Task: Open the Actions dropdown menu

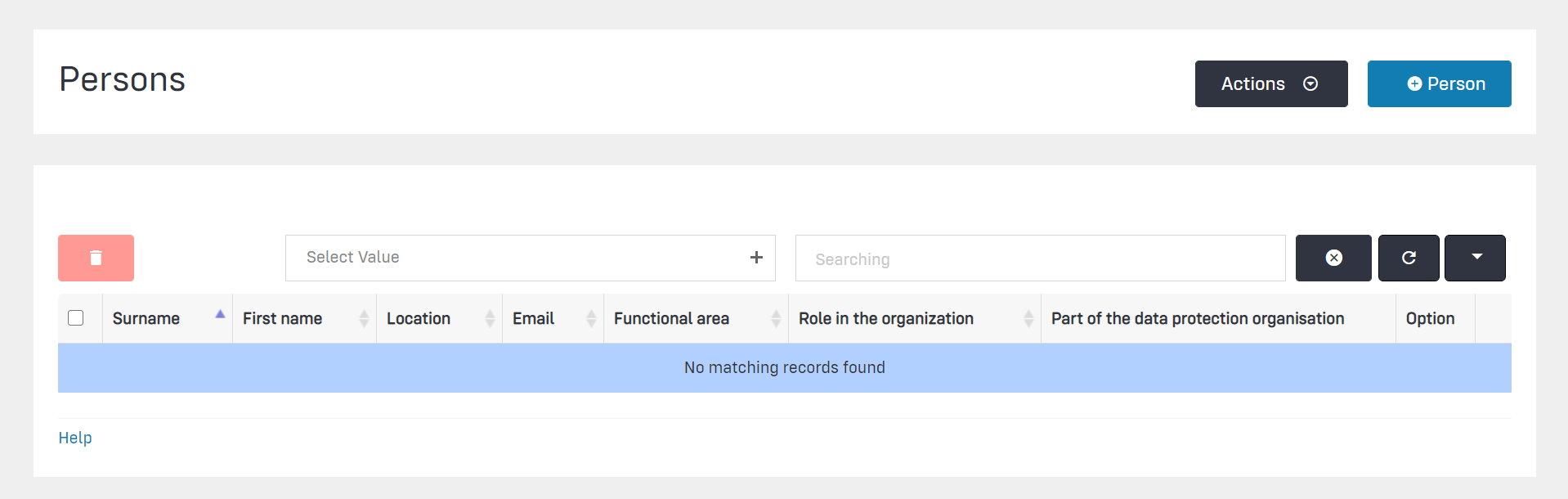Action: [x=1270, y=83]
